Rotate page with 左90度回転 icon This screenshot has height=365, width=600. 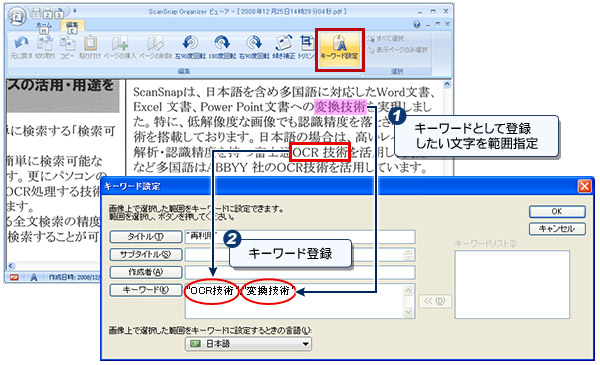[x=190, y=47]
